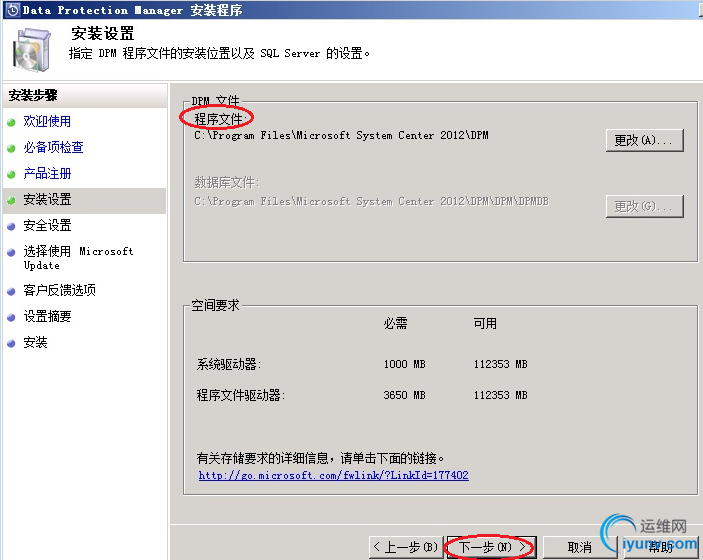Click the green bullet beside 必备项检查
703x560 pixels.
[11, 148]
